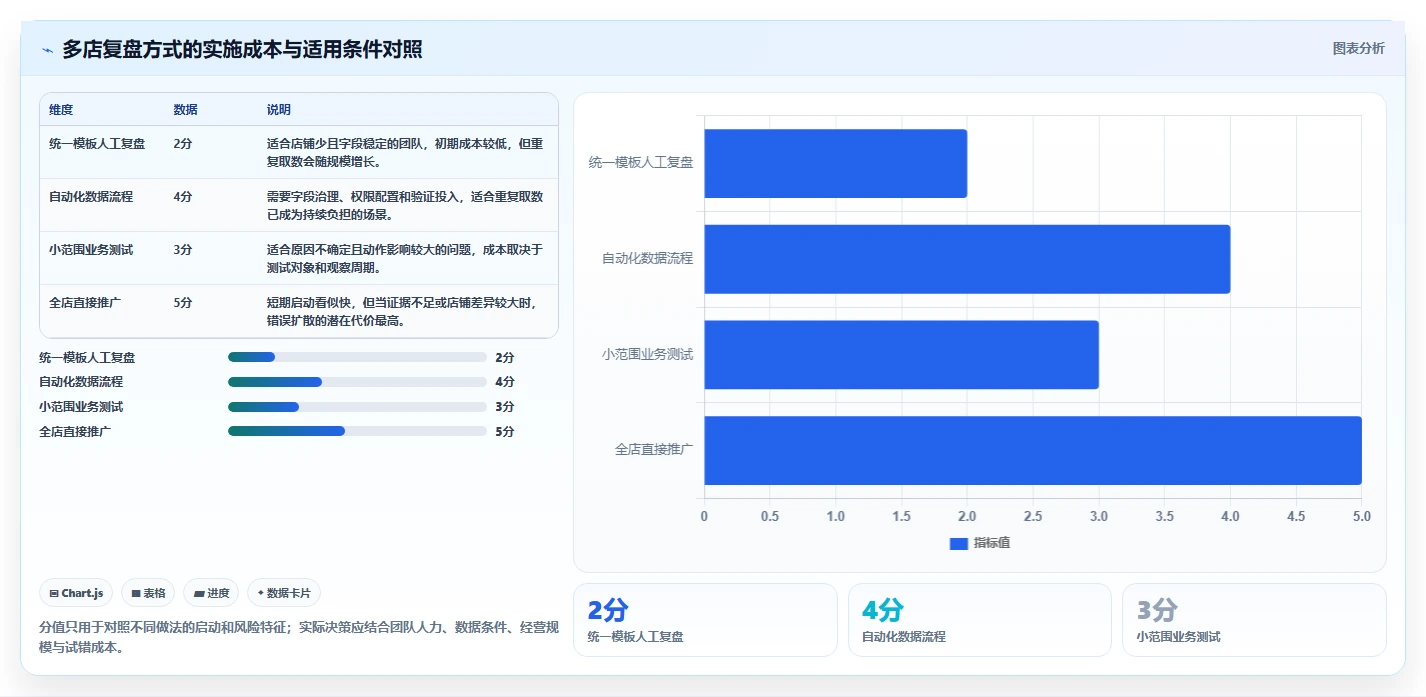Open the 4分 自动化数据流程 data card
The height and width of the screenshot is (697, 1426).
click(980, 620)
